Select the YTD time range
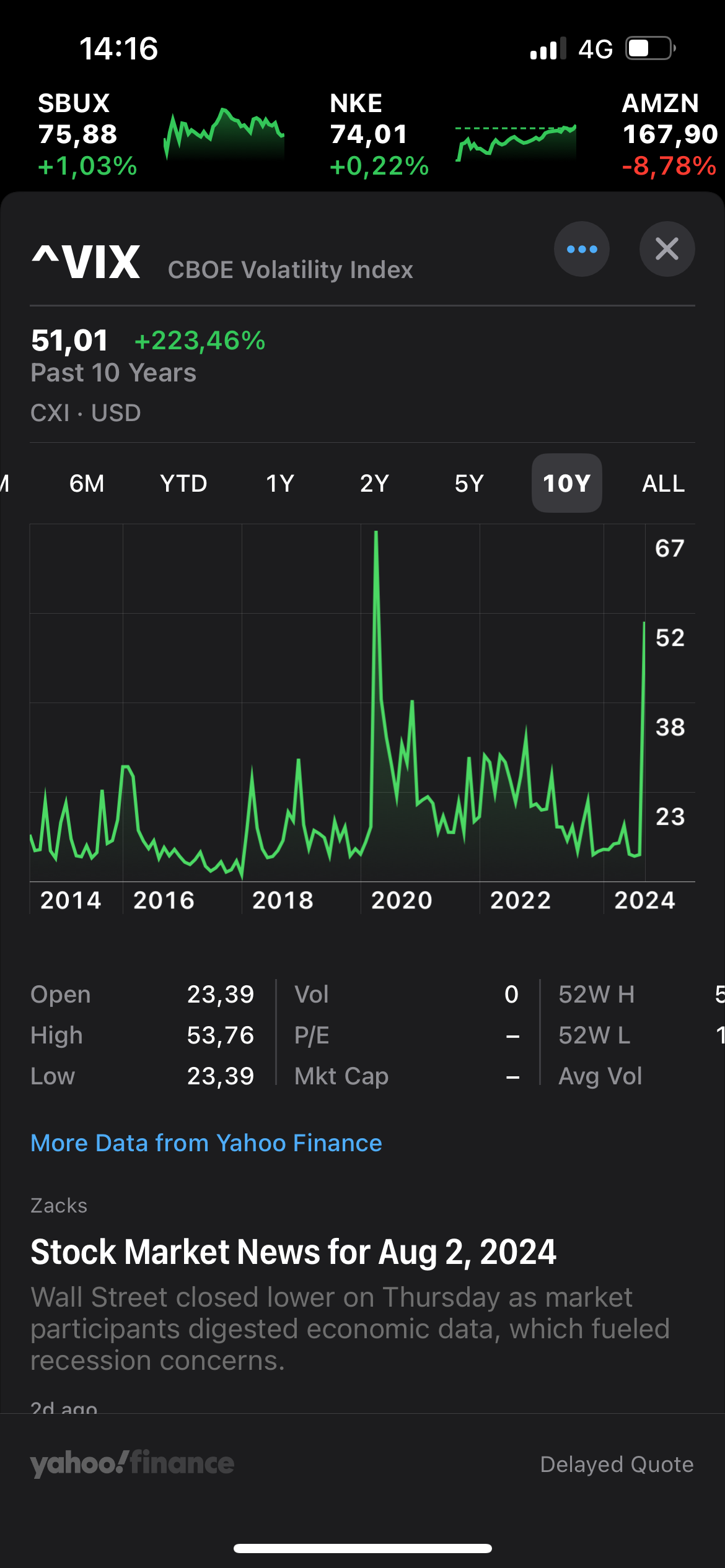Image resolution: width=725 pixels, height=1568 pixels. click(183, 483)
